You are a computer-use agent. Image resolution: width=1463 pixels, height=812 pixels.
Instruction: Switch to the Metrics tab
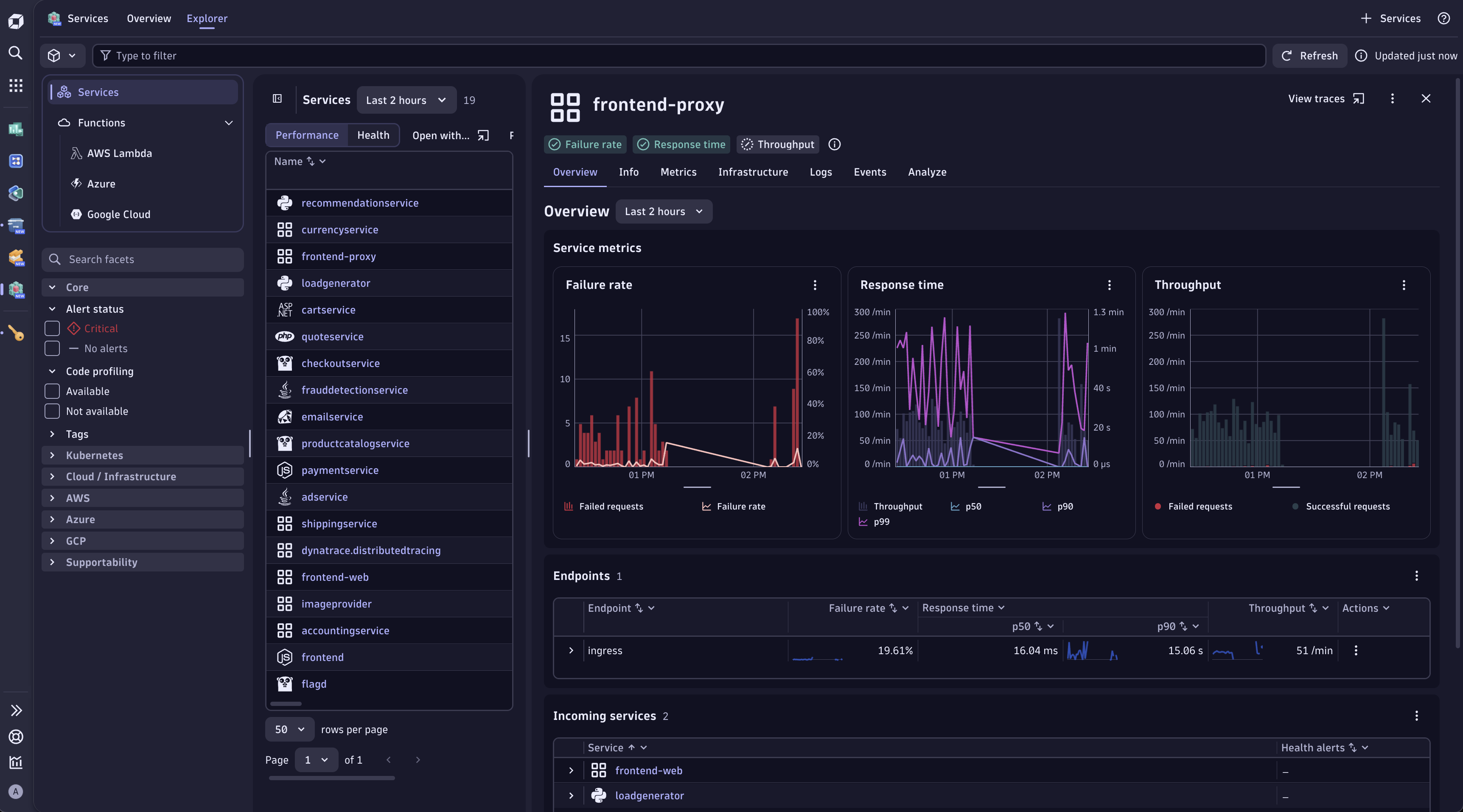[678, 172]
